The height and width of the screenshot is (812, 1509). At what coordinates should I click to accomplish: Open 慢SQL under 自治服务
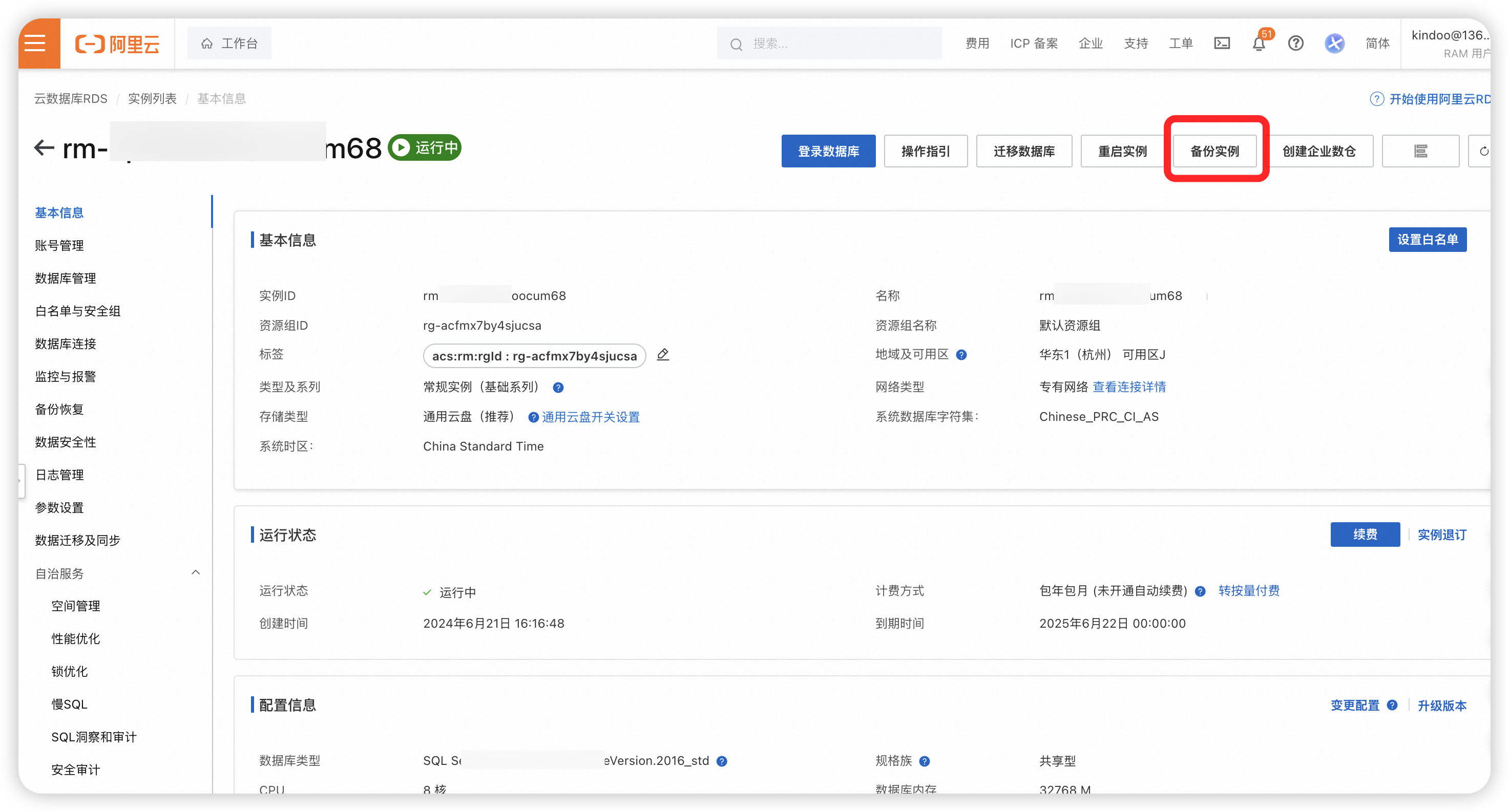(x=69, y=704)
